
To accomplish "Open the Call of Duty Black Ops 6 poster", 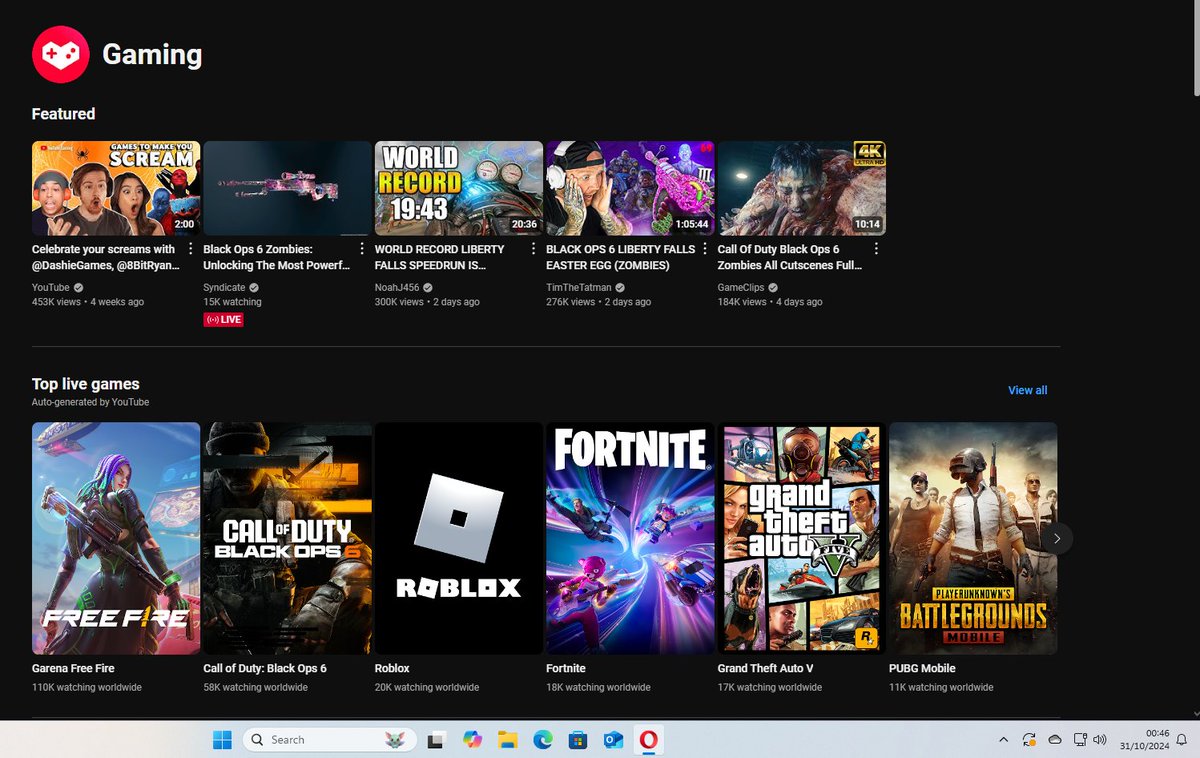I will point(287,538).
